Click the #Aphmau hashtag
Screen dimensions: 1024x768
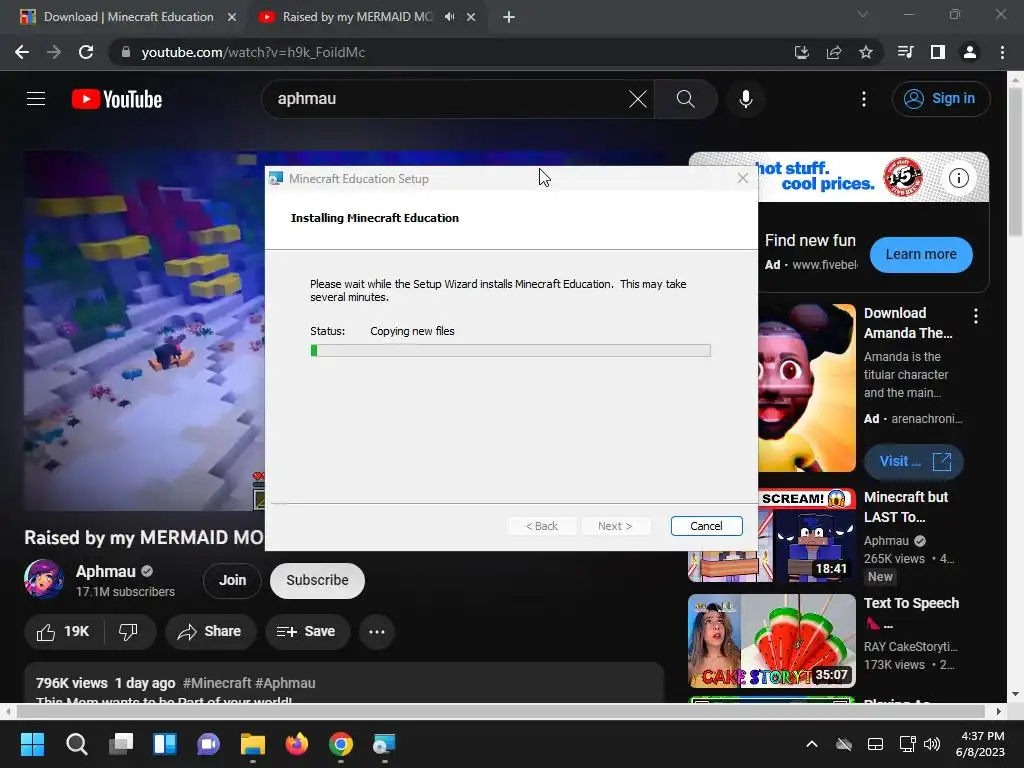285,683
